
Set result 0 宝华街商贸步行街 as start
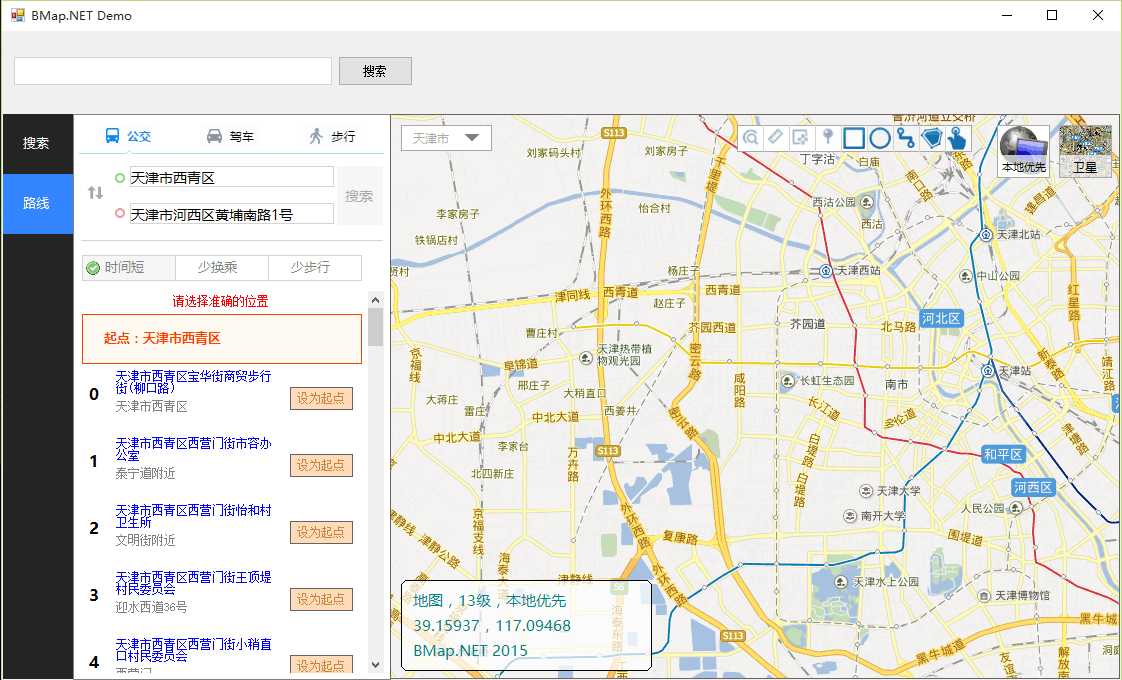click(321, 399)
